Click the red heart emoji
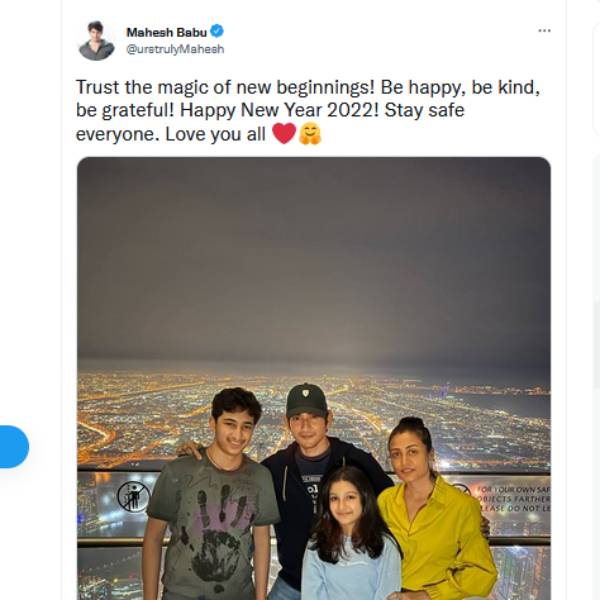Screen dimensions: 600x600 (283, 134)
